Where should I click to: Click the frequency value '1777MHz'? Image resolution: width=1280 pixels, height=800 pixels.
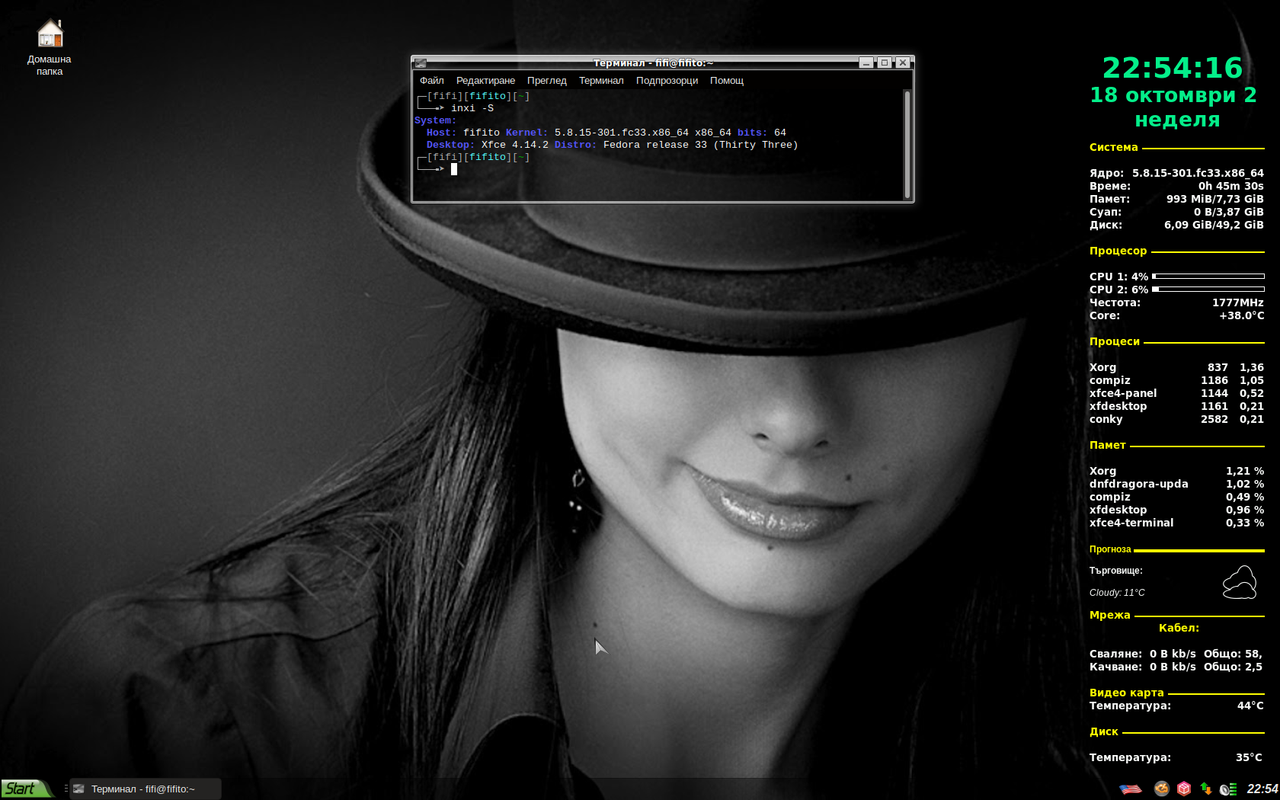(x=1238, y=302)
